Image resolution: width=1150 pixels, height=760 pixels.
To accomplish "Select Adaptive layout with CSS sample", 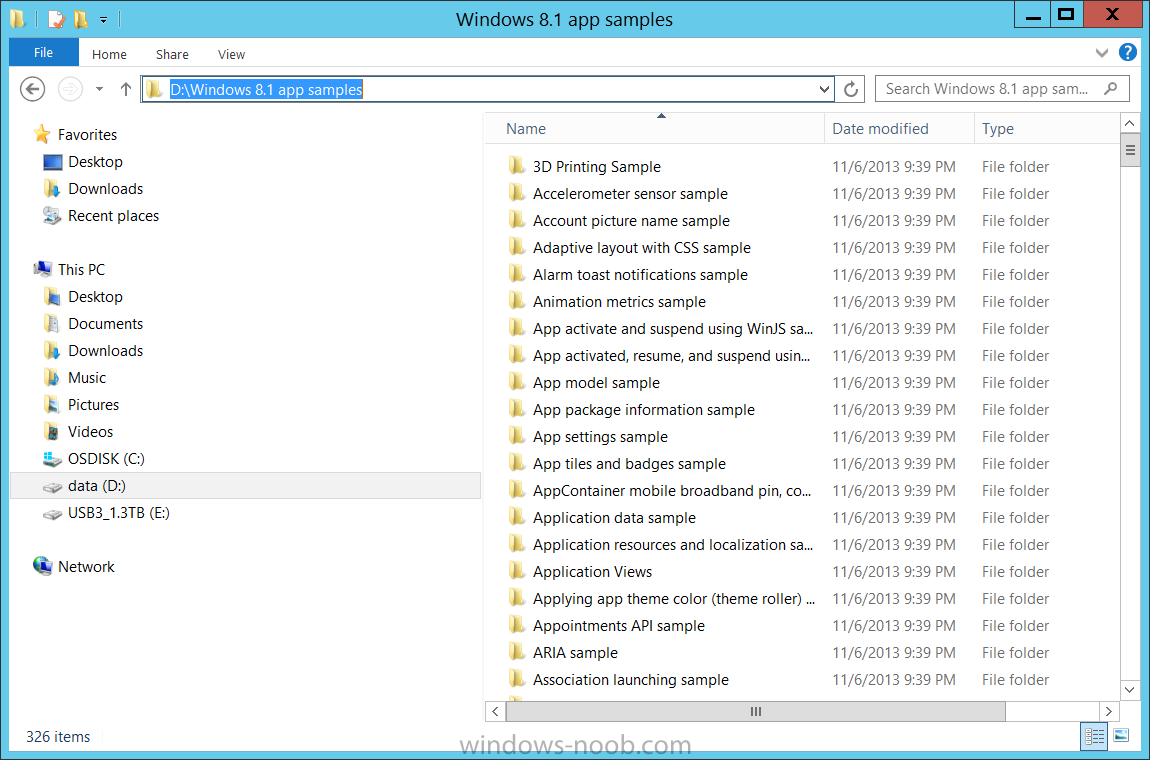I will click(x=642, y=248).
